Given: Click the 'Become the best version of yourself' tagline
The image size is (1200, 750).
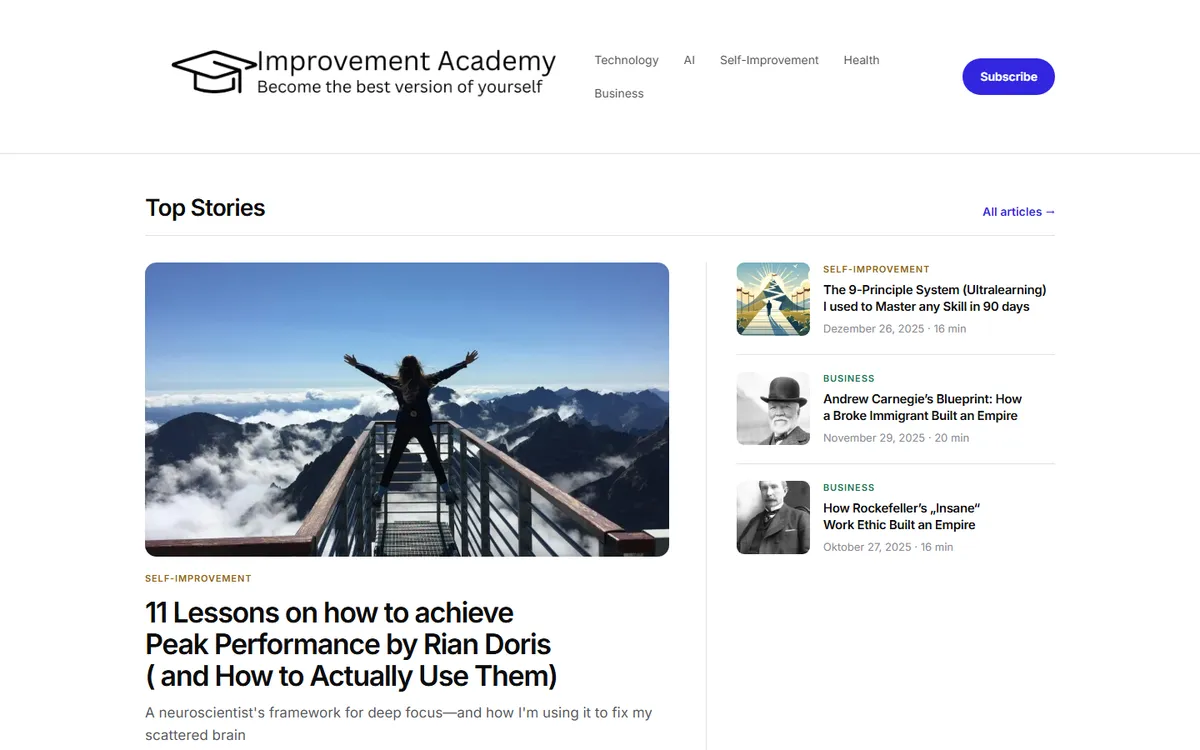Looking at the screenshot, I should [x=399, y=87].
